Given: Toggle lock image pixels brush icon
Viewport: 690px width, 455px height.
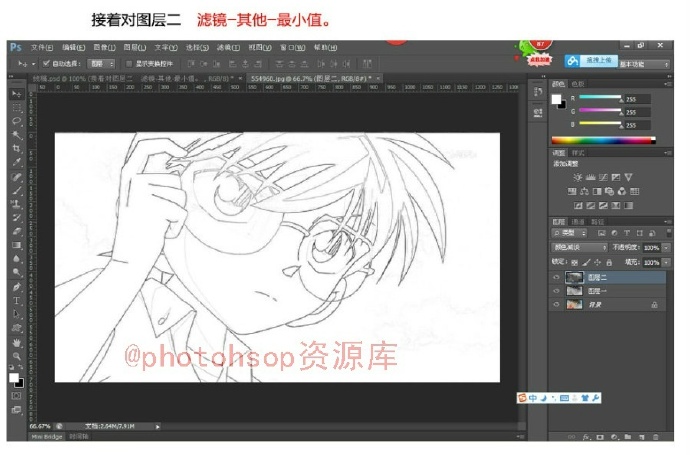Looking at the screenshot, I should pyautogui.click(x=586, y=263).
